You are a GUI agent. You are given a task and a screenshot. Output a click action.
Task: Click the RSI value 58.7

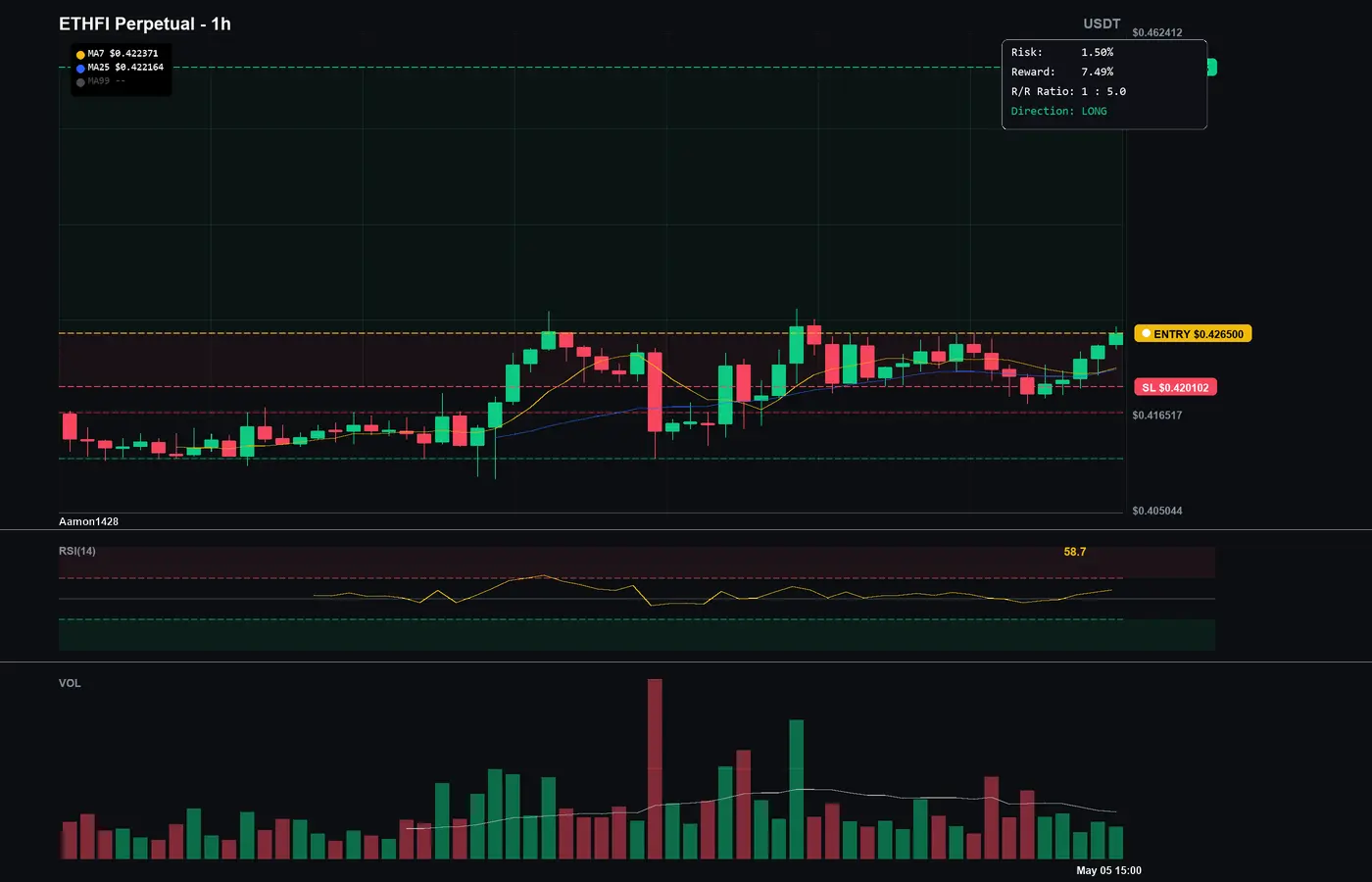pyautogui.click(x=1075, y=552)
